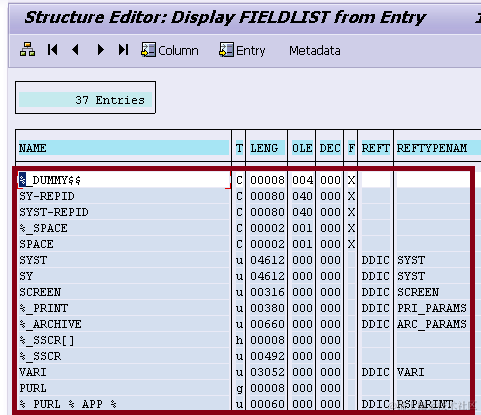Viewport: 481px width, 415px height.
Task: Click the F column header
Action: 351,148
